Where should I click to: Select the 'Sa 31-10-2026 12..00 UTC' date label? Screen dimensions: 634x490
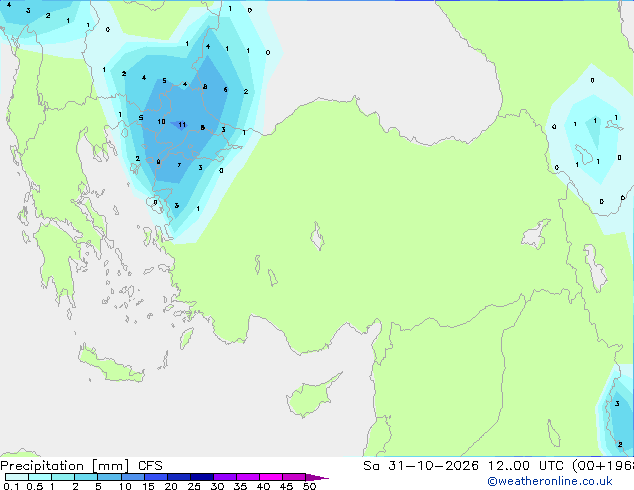coord(463,466)
